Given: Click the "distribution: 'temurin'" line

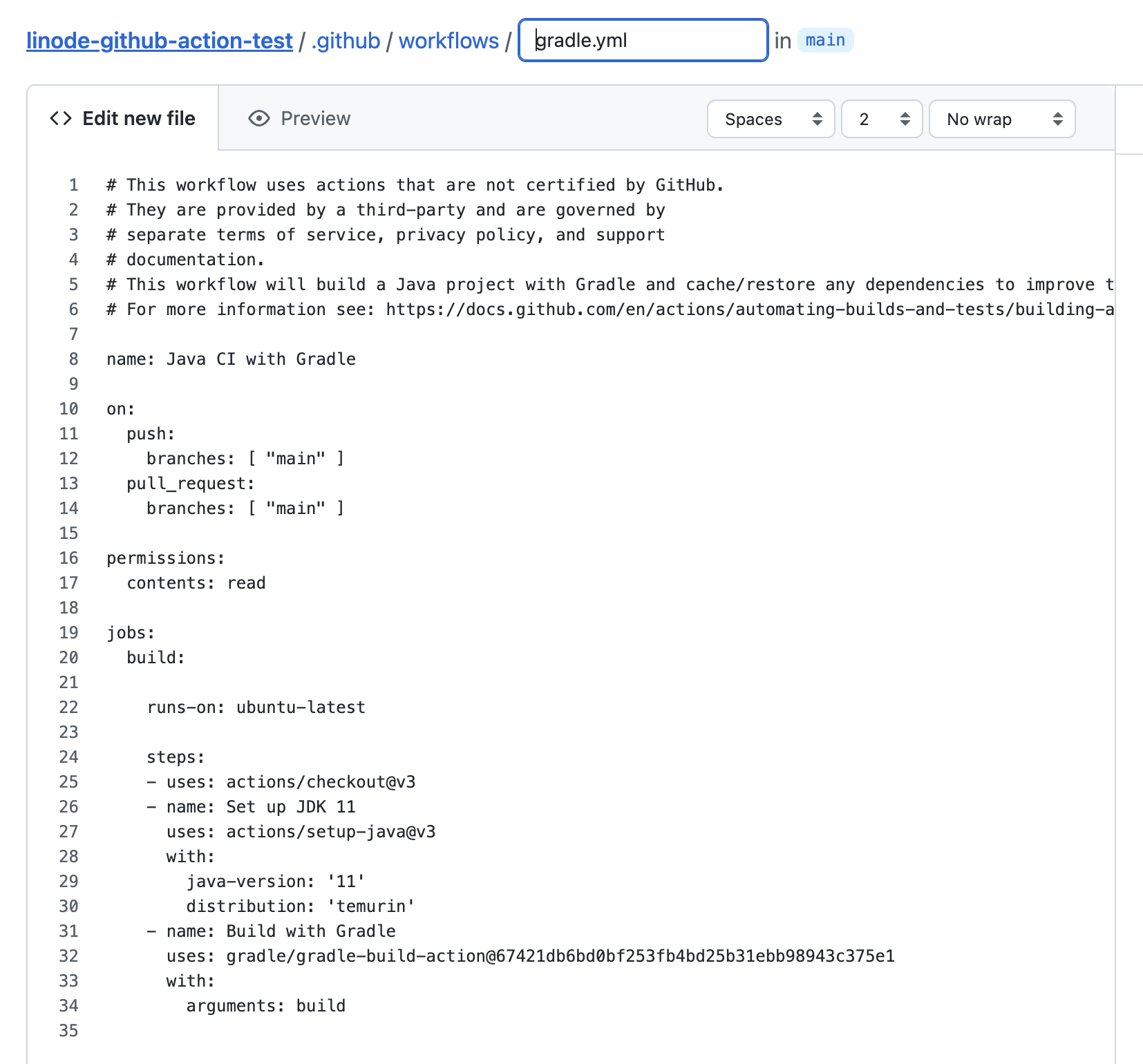Looking at the screenshot, I should [x=301, y=906].
